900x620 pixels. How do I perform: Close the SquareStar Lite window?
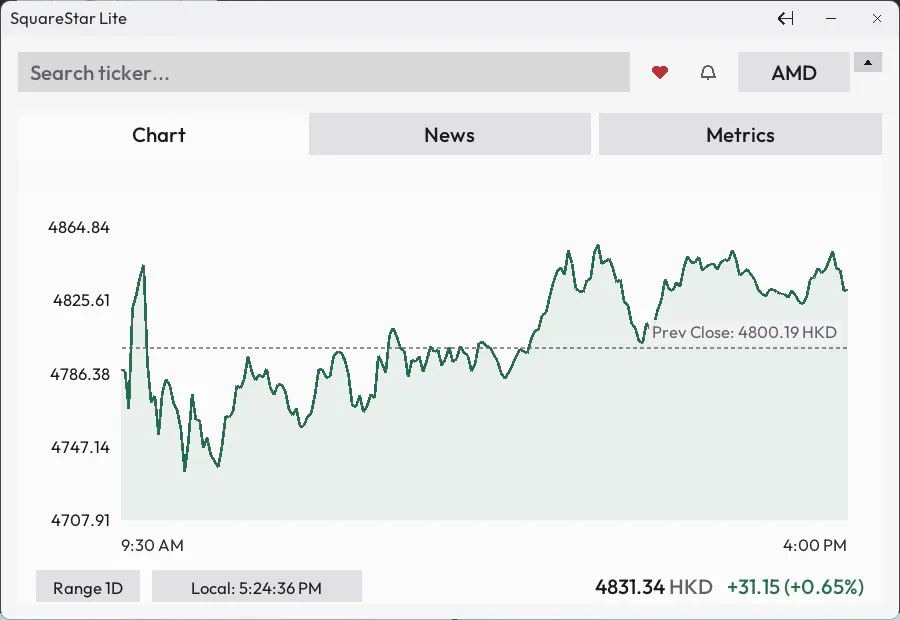[x=876, y=18]
